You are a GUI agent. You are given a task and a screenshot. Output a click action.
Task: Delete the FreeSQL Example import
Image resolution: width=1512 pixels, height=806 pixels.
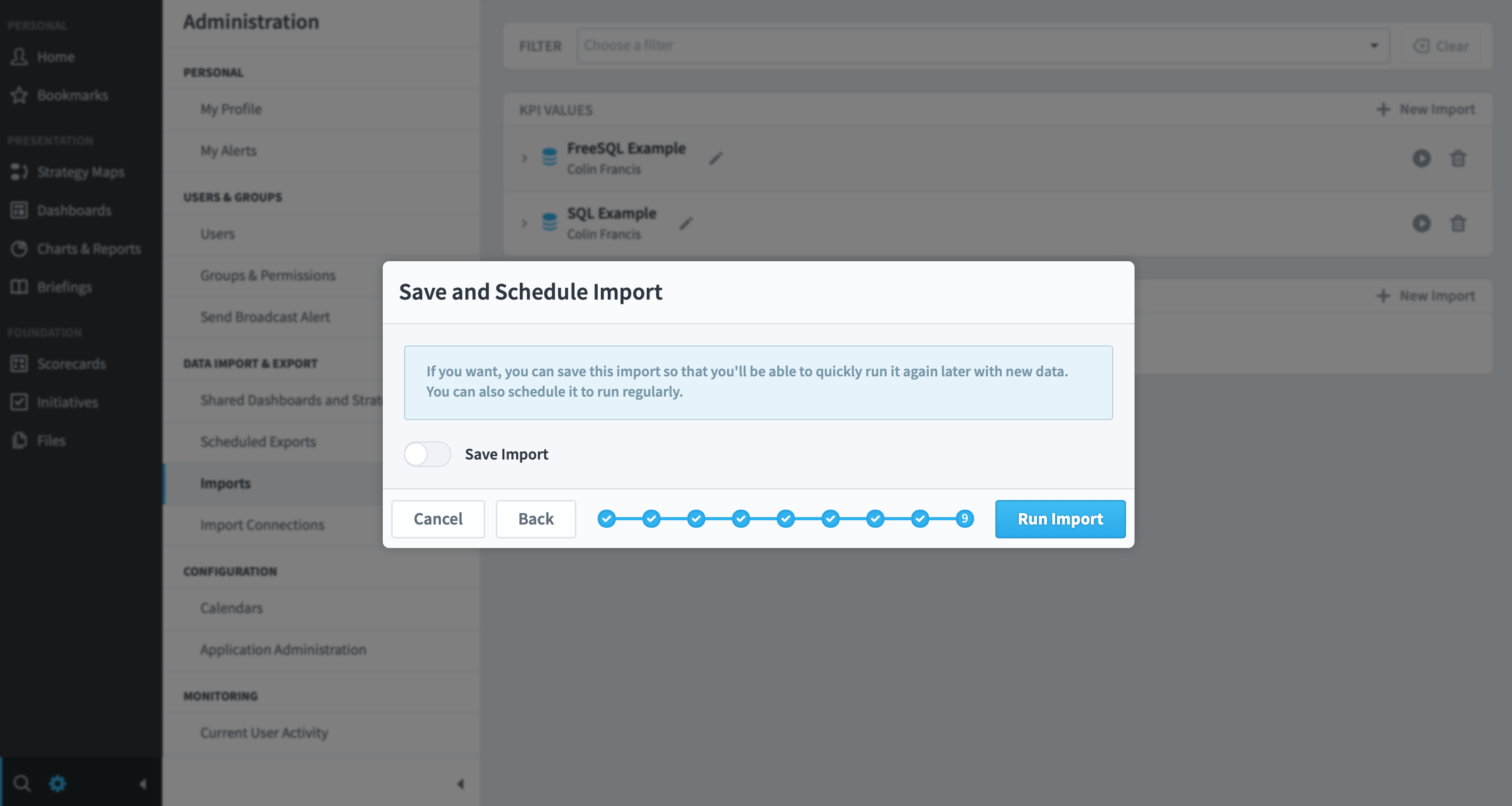pyautogui.click(x=1458, y=158)
